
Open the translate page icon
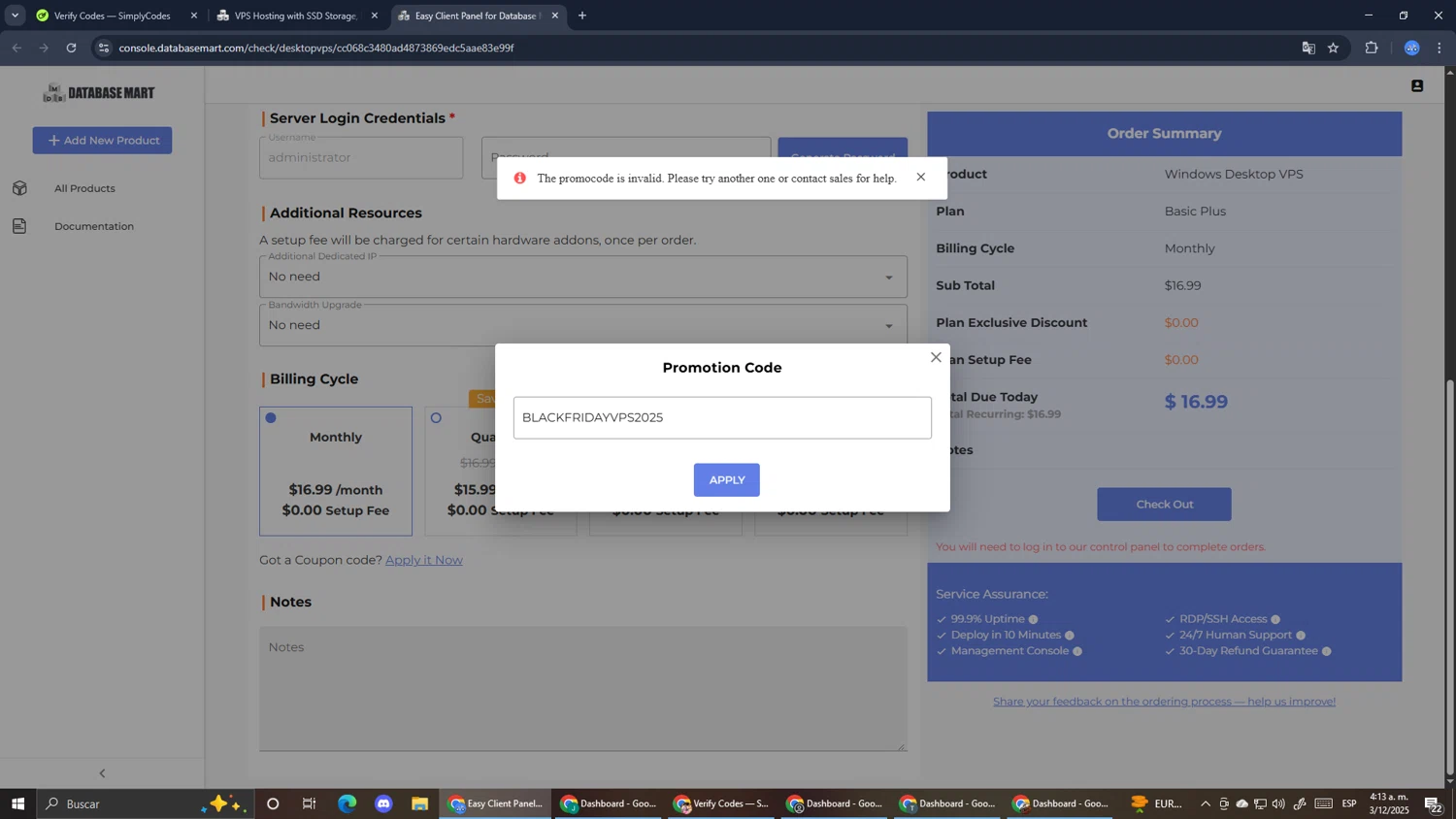point(1308,48)
